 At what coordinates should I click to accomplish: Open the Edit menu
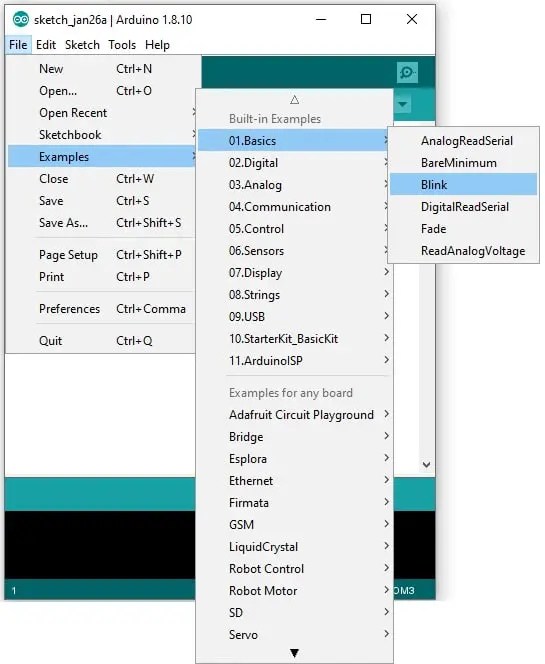click(46, 44)
